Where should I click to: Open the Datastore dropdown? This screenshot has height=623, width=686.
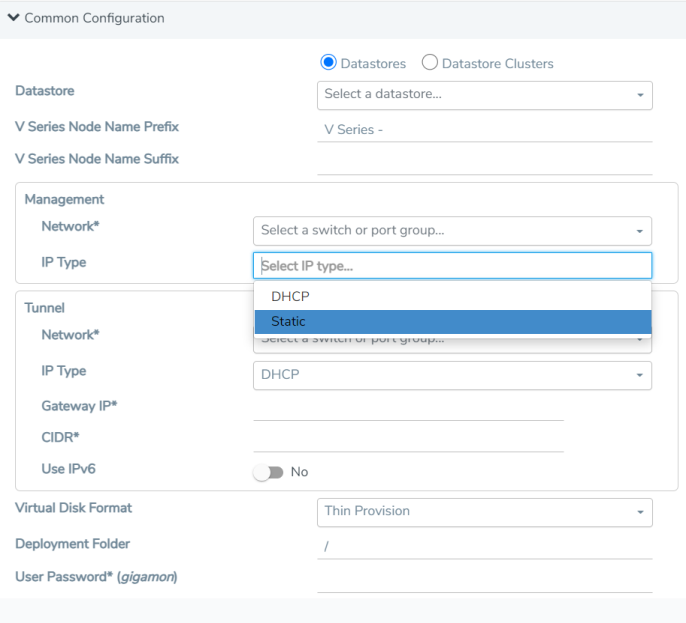484,95
